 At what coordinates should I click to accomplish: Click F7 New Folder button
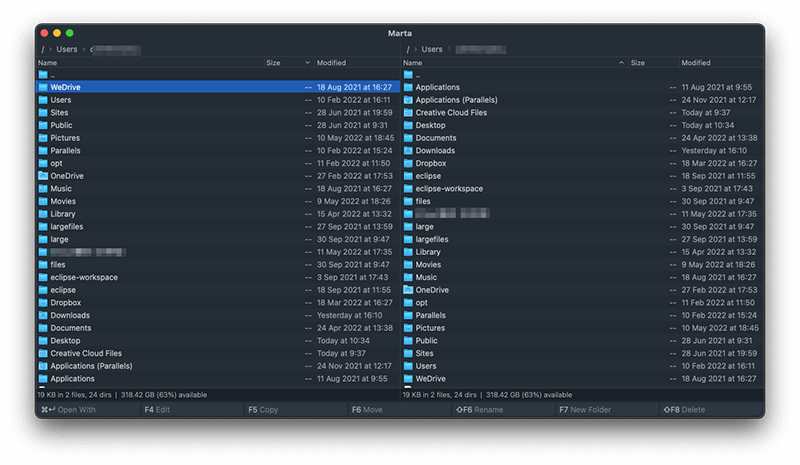(585, 410)
